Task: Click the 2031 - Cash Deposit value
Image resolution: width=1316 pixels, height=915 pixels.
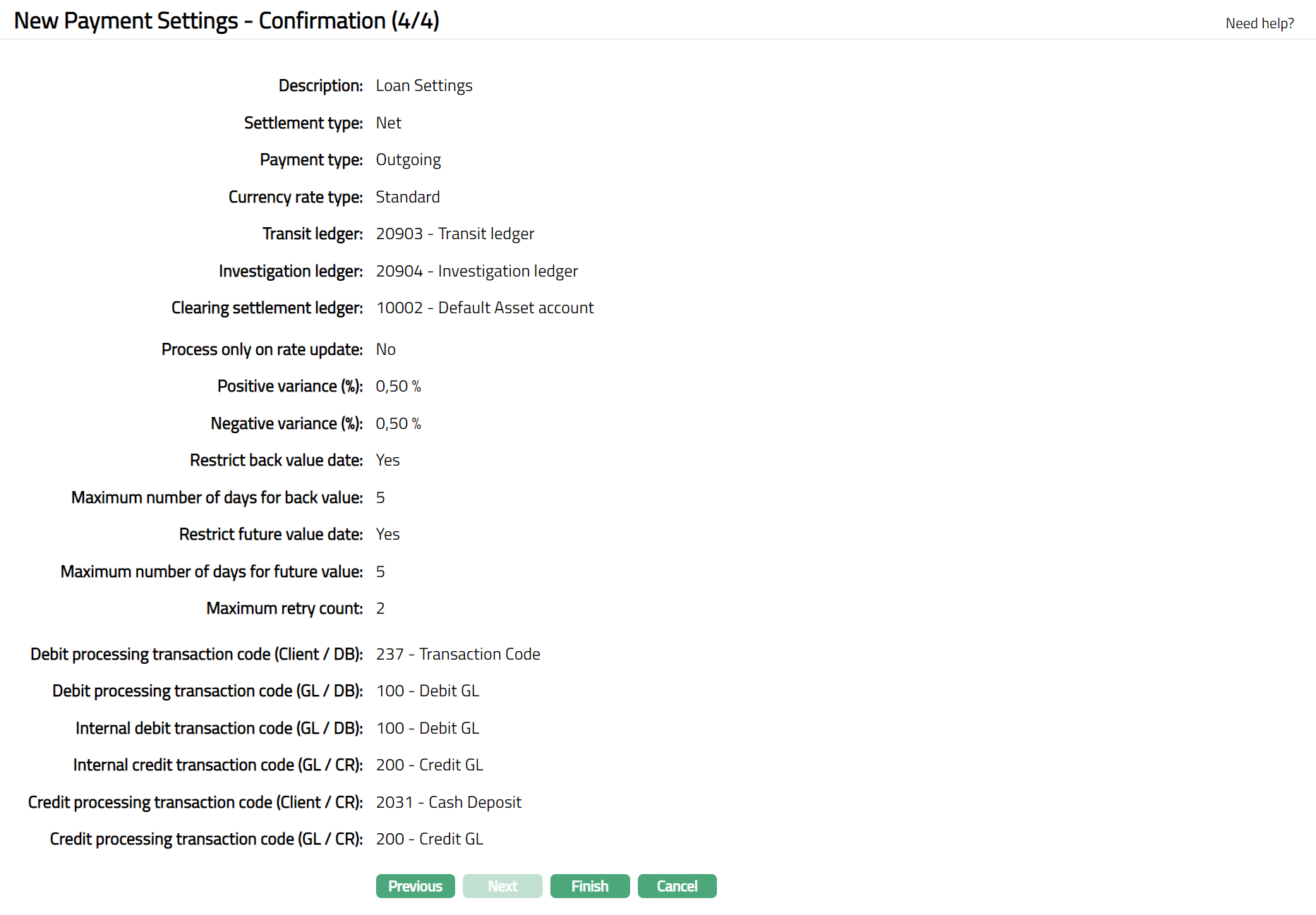Action: point(448,802)
